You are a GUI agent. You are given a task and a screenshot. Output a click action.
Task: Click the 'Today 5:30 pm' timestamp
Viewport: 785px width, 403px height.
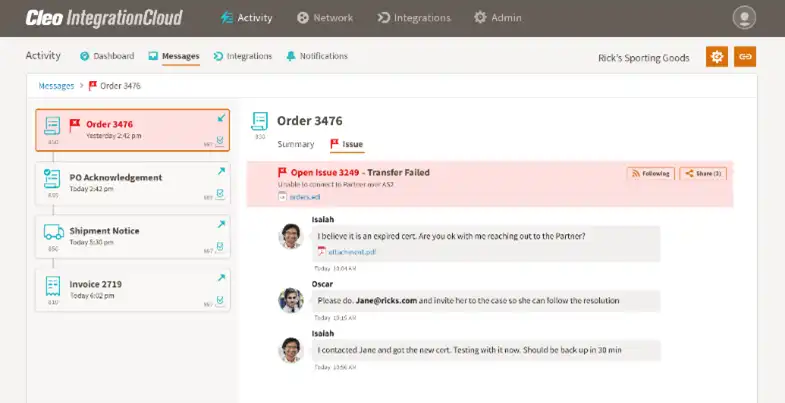click(92, 242)
